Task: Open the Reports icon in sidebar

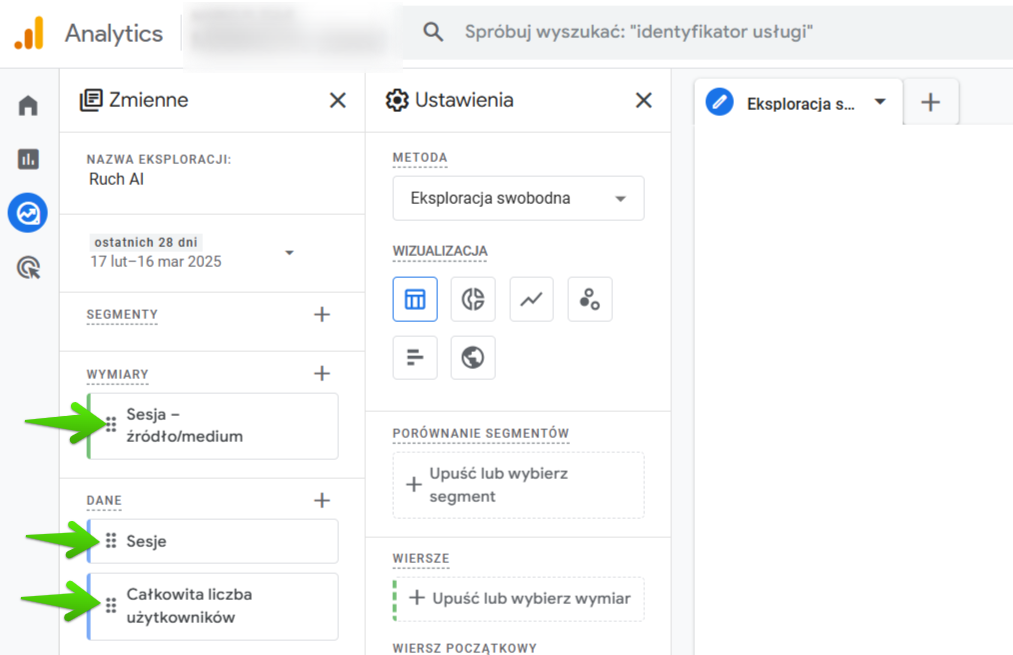Action: [x=28, y=159]
